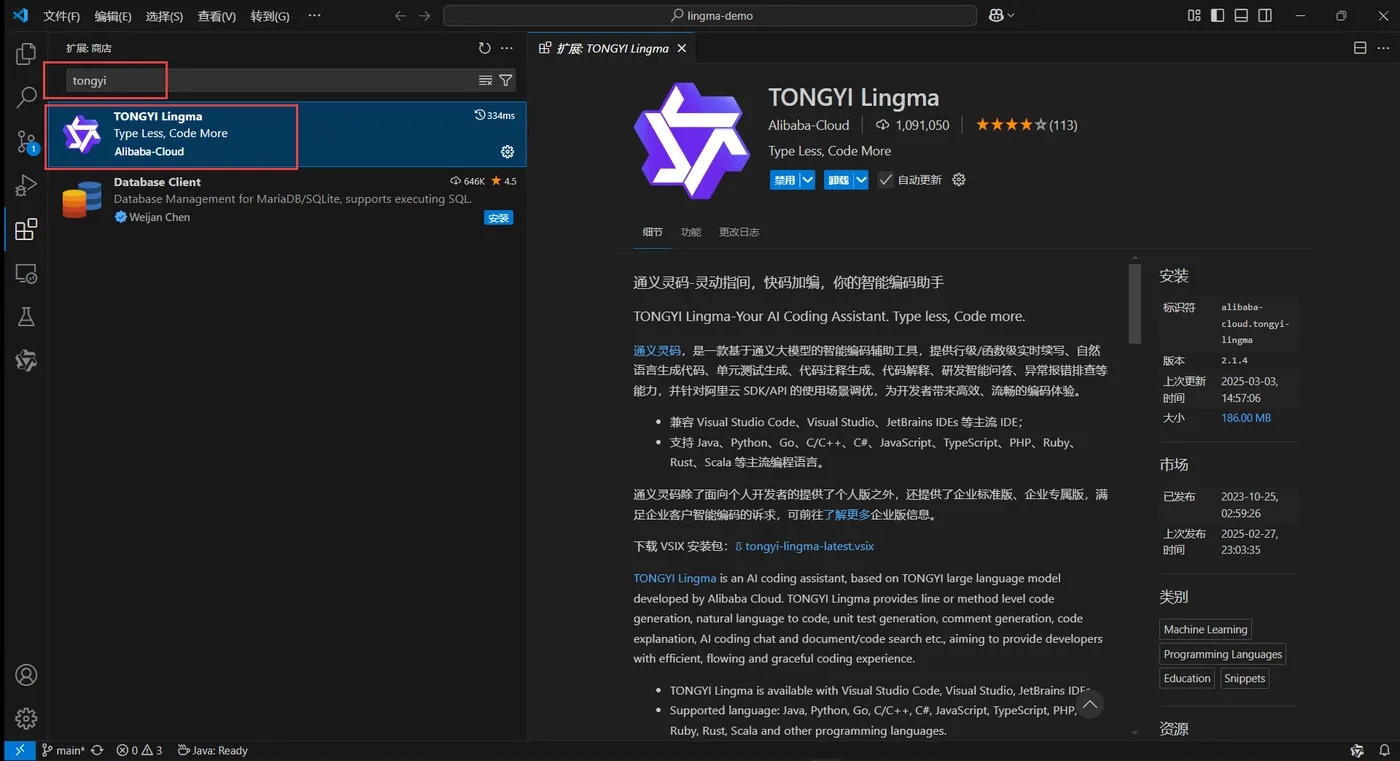The image size is (1400, 761).
Task: Toggle the secondary side bar
Action: click(x=1265, y=16)
